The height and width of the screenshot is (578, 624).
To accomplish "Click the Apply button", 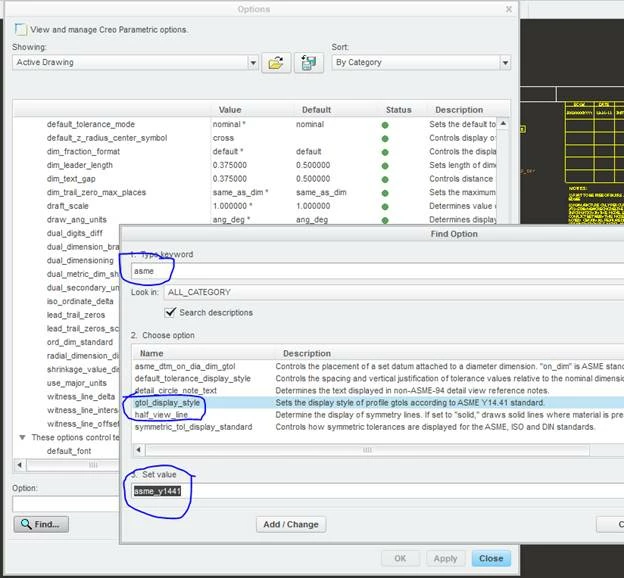I will click(445, 558).
